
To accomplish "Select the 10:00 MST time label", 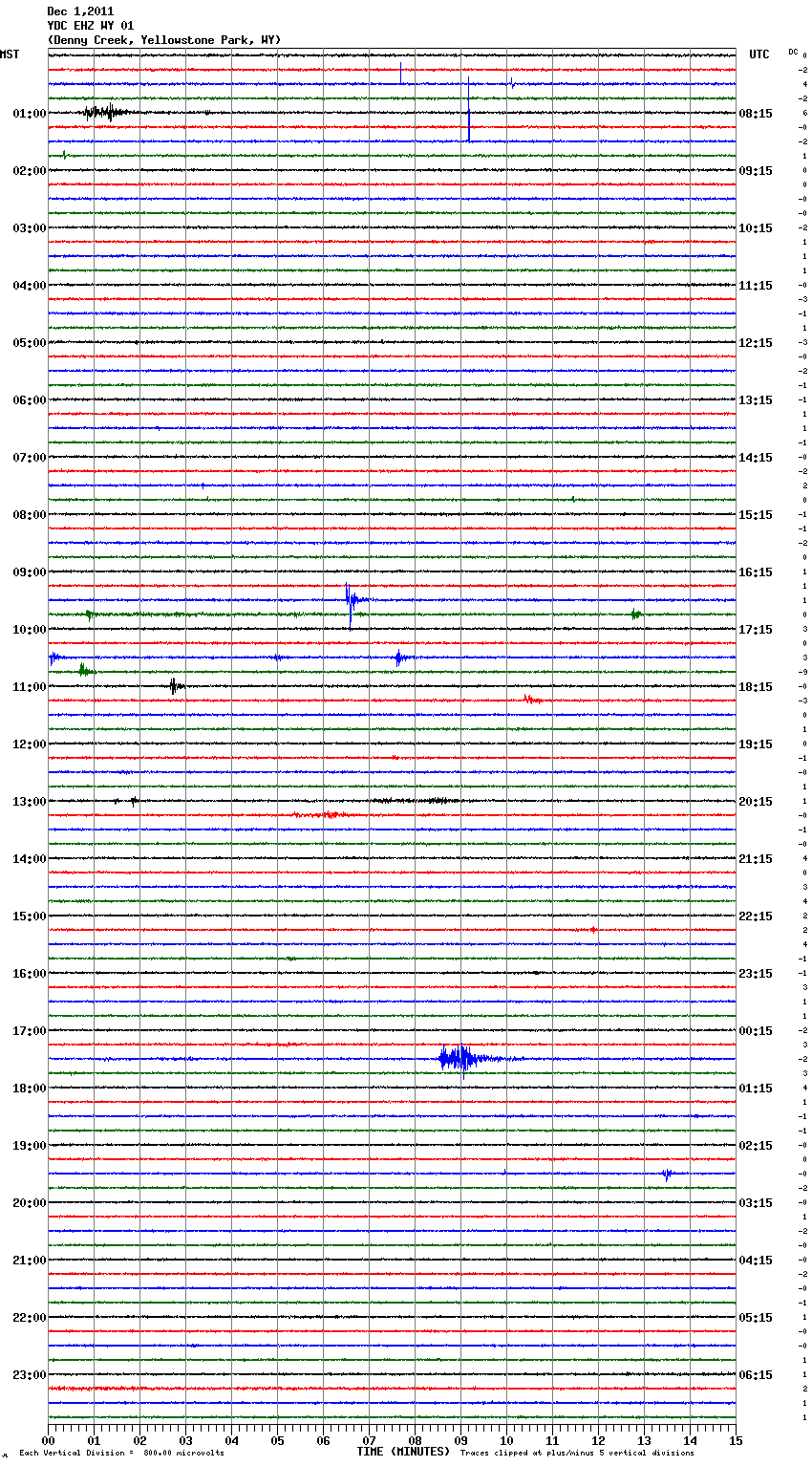I will 30,630.
